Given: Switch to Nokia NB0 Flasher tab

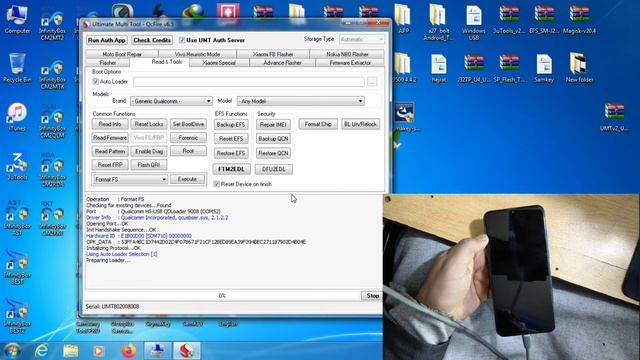Looking at the screenshot, I should [347, 54].
